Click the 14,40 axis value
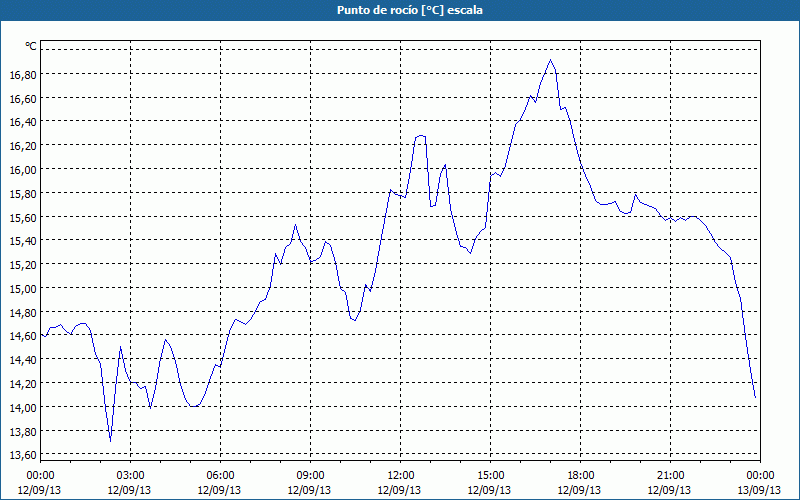 coord(23,360)
